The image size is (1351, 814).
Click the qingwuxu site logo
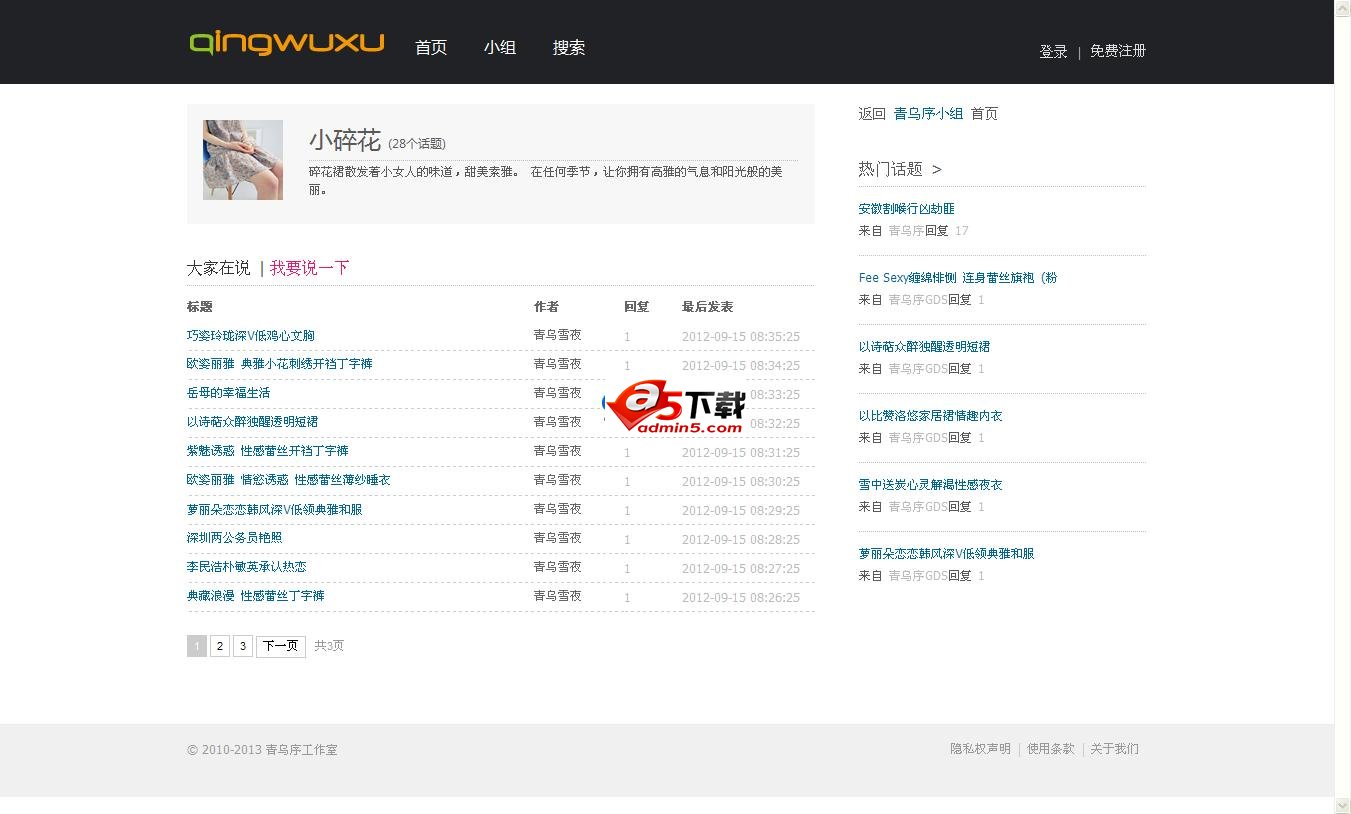pos(286,43)
